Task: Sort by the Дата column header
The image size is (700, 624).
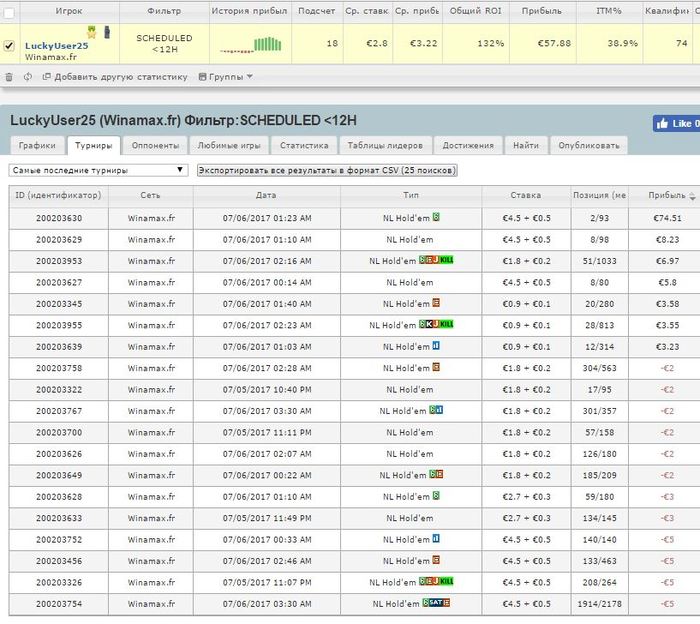Action: coord(267,195)
